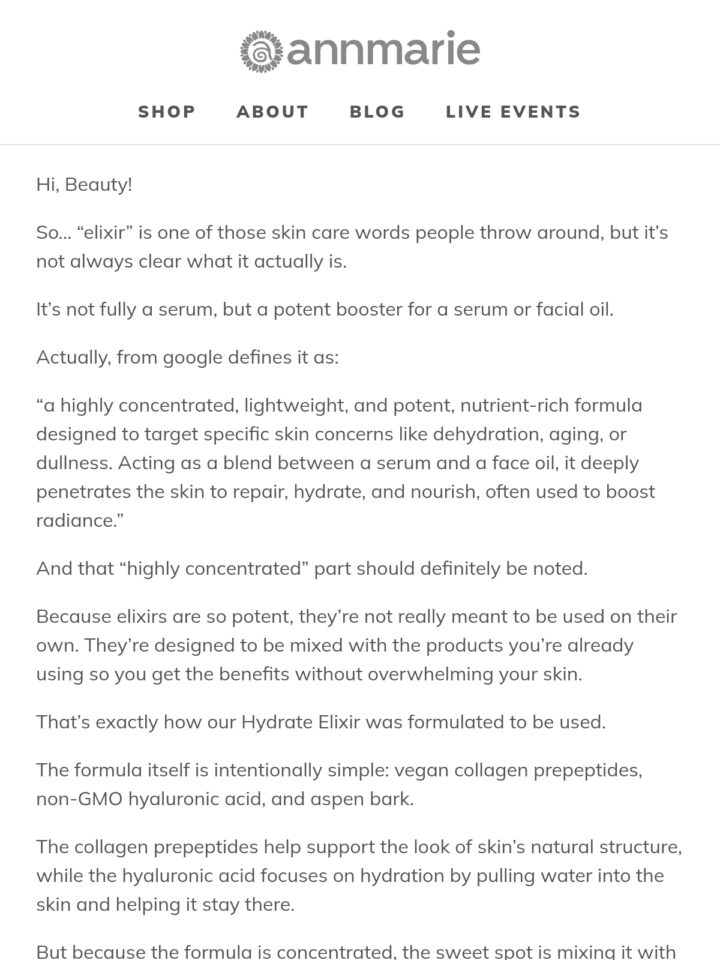The height and width of the screenshot is (960, 720).
Task: Click the annmarie spiral flower logo icon
Action: pyautogui.click(x=261, y=51)
